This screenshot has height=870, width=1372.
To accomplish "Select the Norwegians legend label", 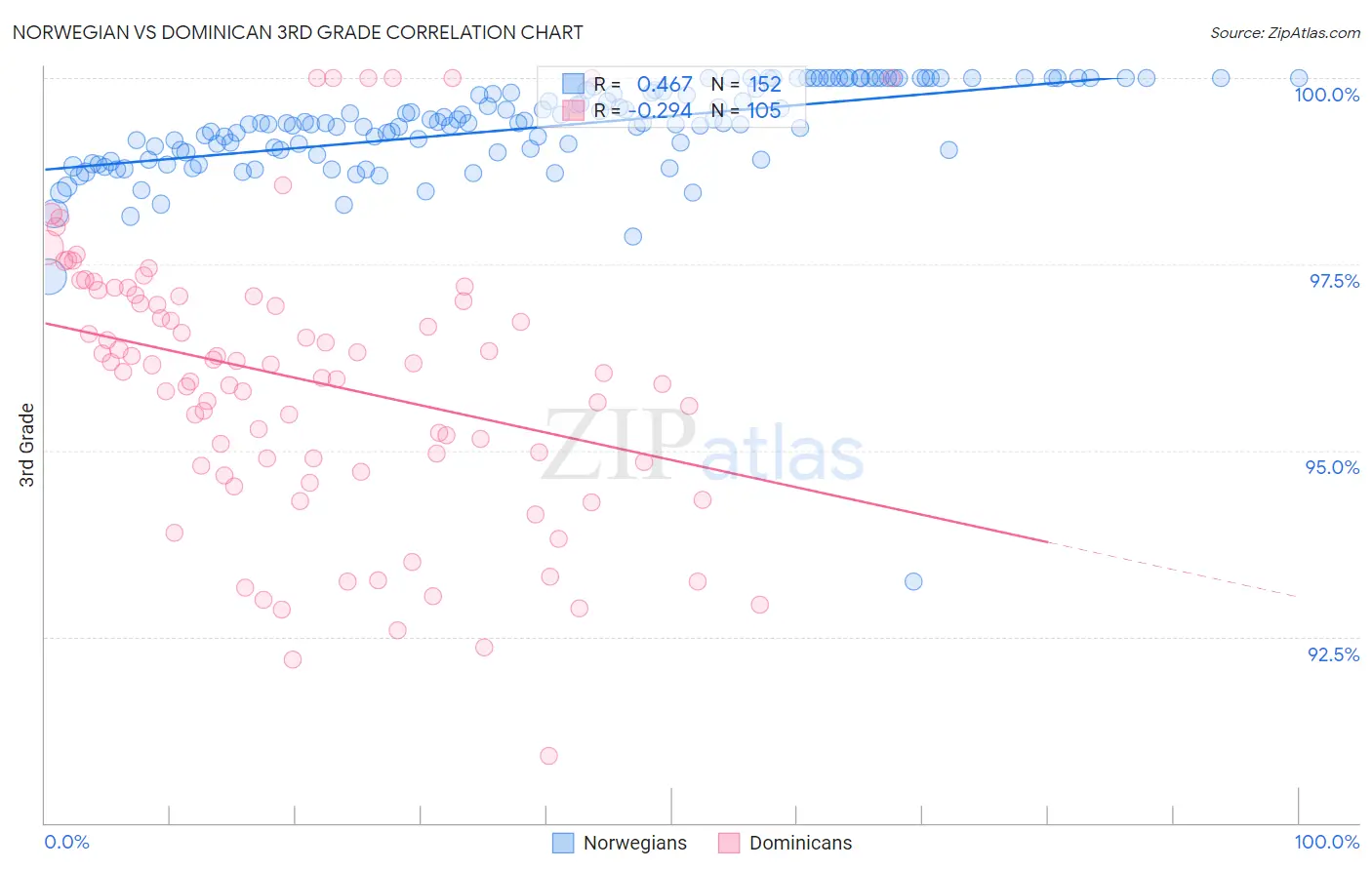I will coord(635,843).
